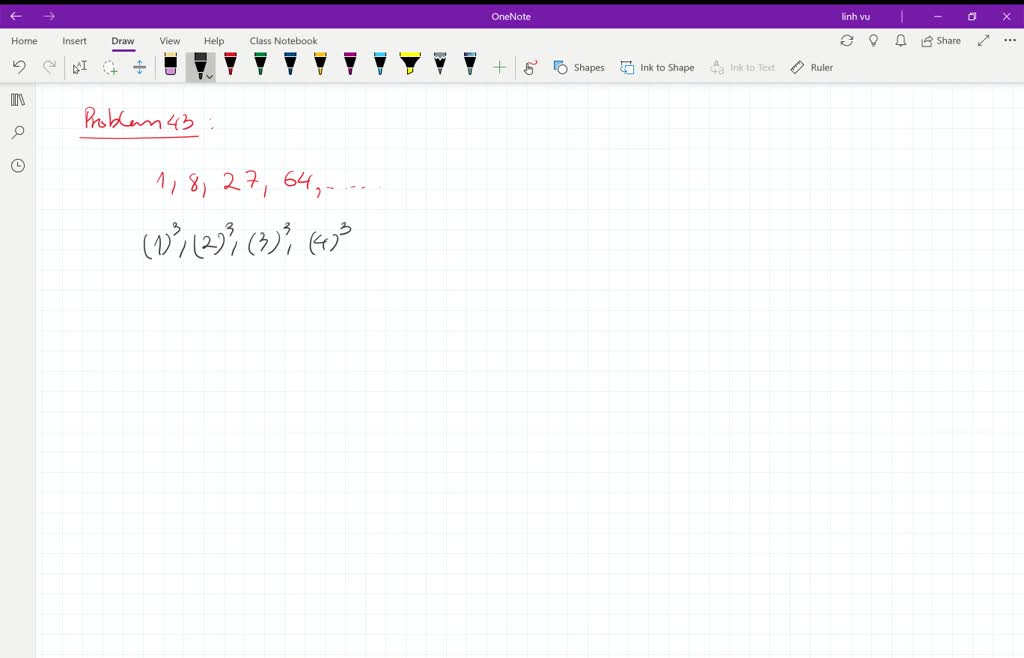Image resolution: width=1024 pixels, height=658 pixels.
Task: Open the Shapes tool
Action: [579, 67]
